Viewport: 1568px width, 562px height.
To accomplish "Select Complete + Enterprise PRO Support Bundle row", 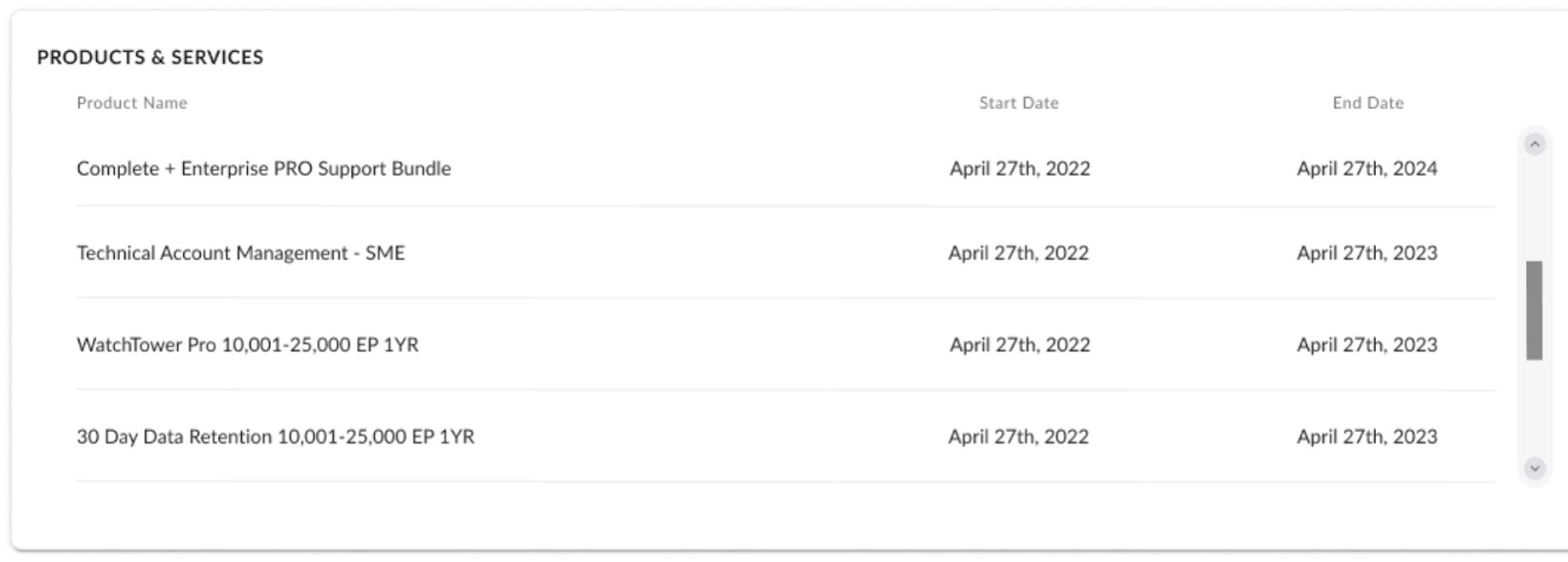I will click(786, 169).
